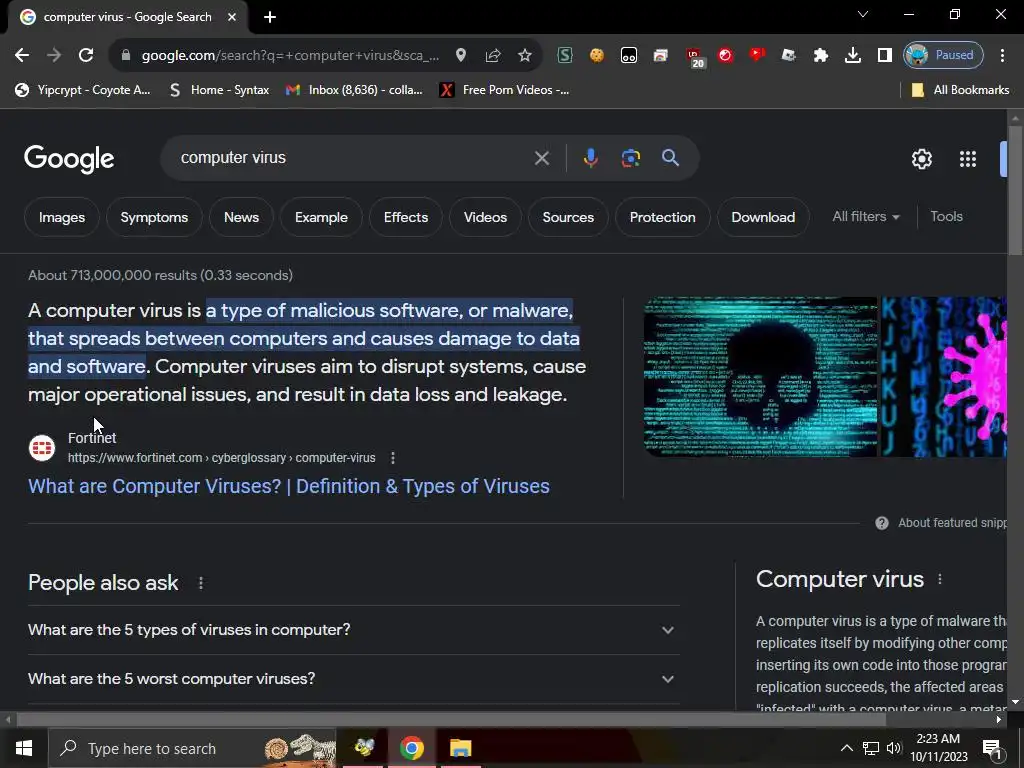Viewport: 1024px width, 768px height.
Task: Click the Google logo
Action: coord(69,159)
